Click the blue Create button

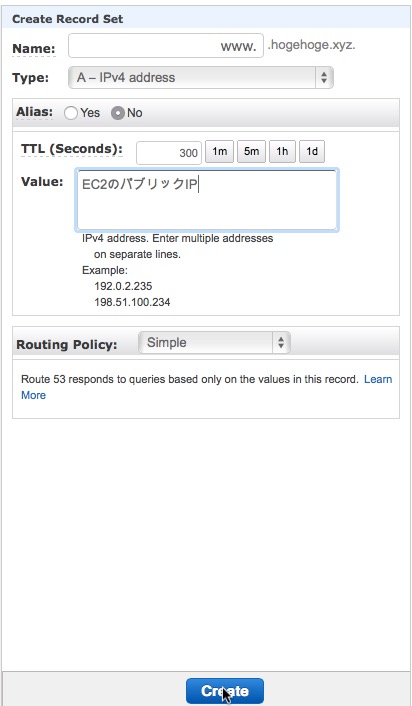pyautogui.click(x=225, y=691)
